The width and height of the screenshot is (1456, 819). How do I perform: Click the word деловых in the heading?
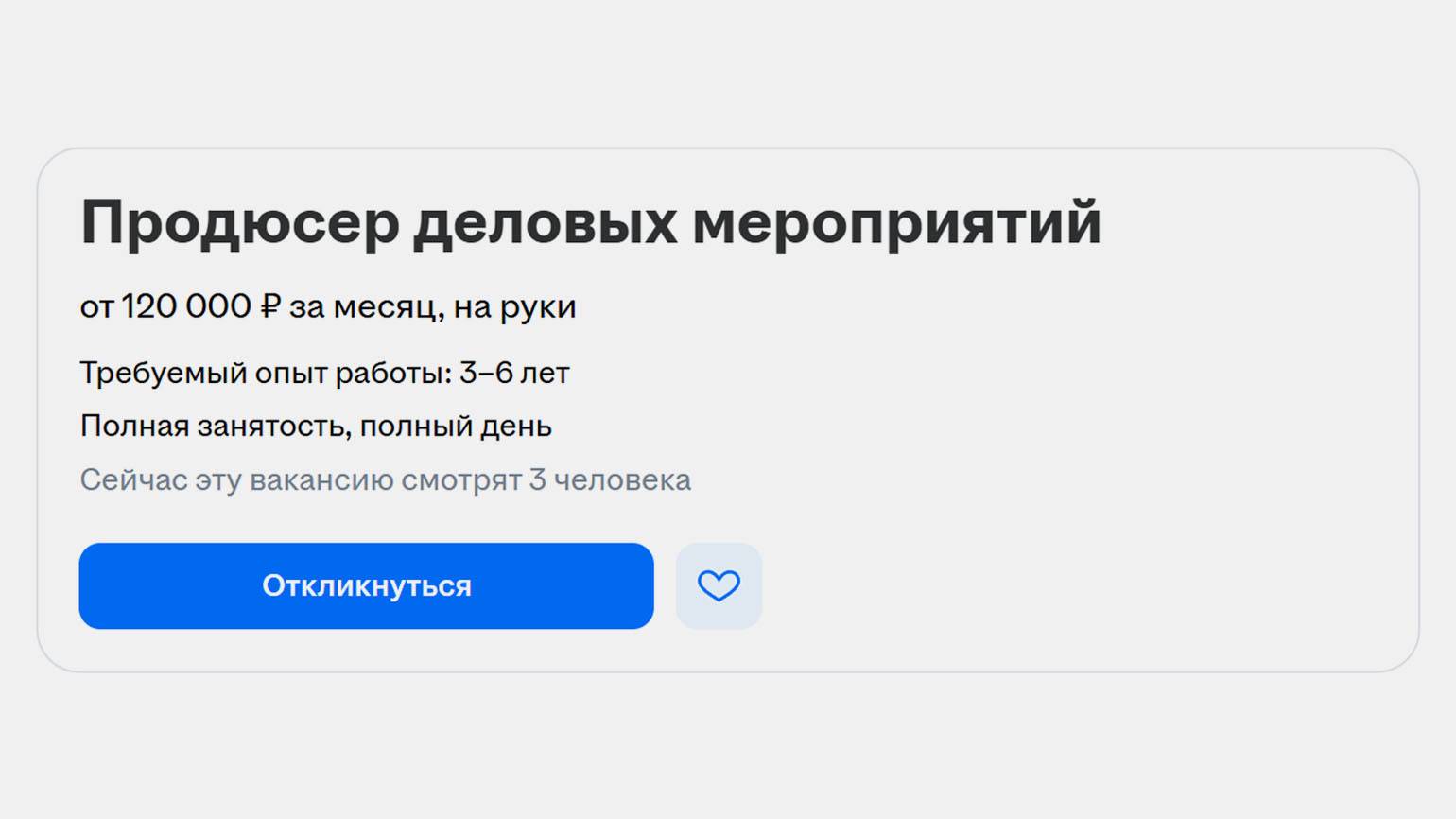point(546,223)
